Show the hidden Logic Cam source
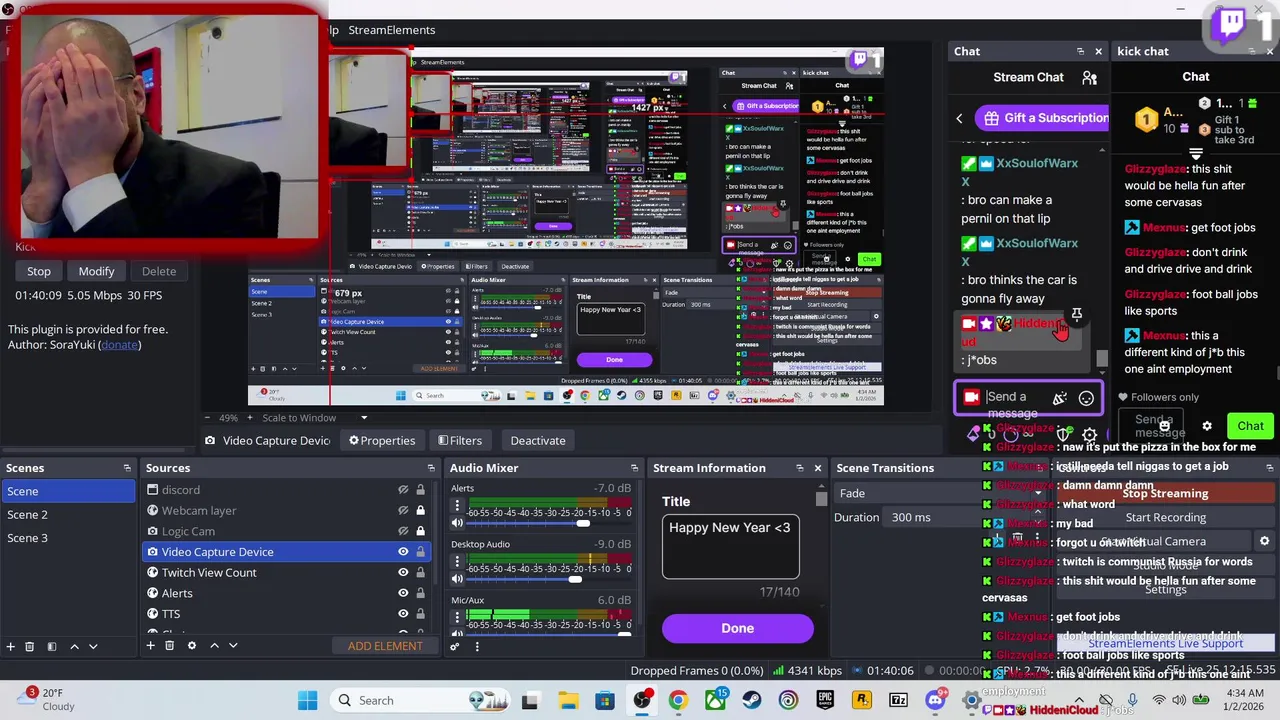This screenshot has height=720, width=1280. 403,531
